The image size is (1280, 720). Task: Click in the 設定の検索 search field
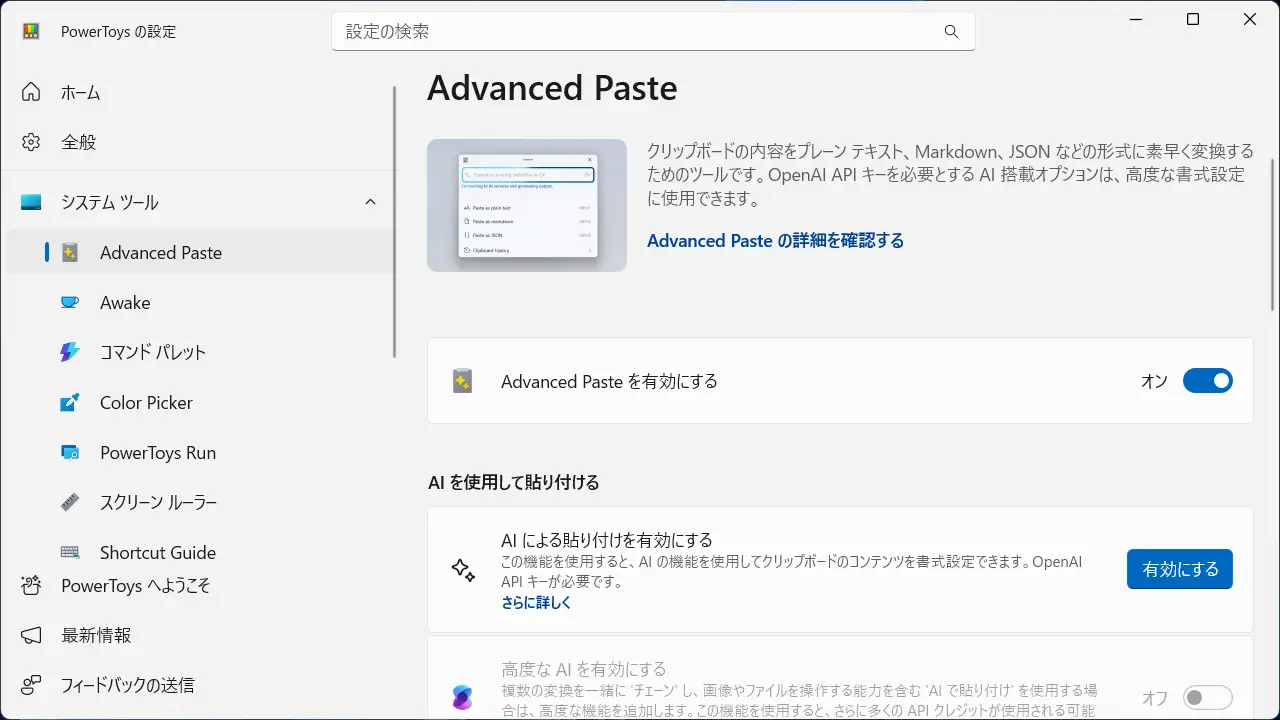(640, 32)
